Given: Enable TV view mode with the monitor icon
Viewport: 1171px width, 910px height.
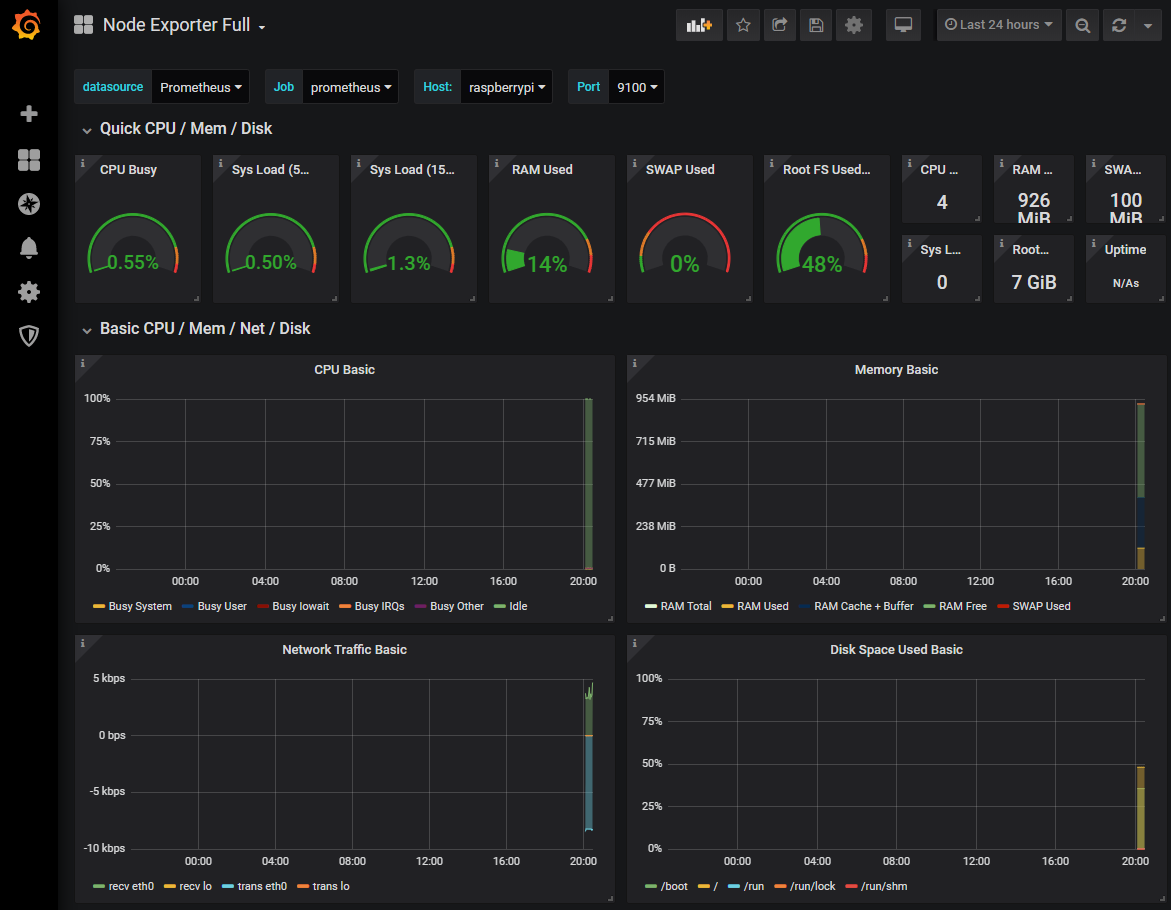Looking at the screenshot, I should 903,25.
